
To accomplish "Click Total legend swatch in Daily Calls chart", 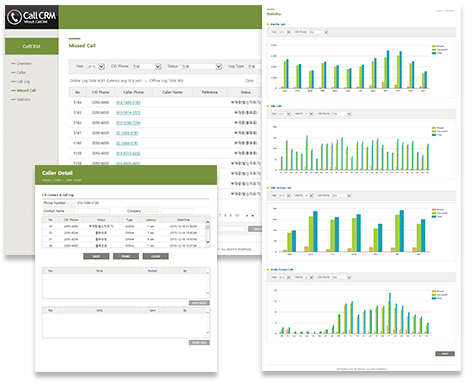I will (x=434, y=135).
